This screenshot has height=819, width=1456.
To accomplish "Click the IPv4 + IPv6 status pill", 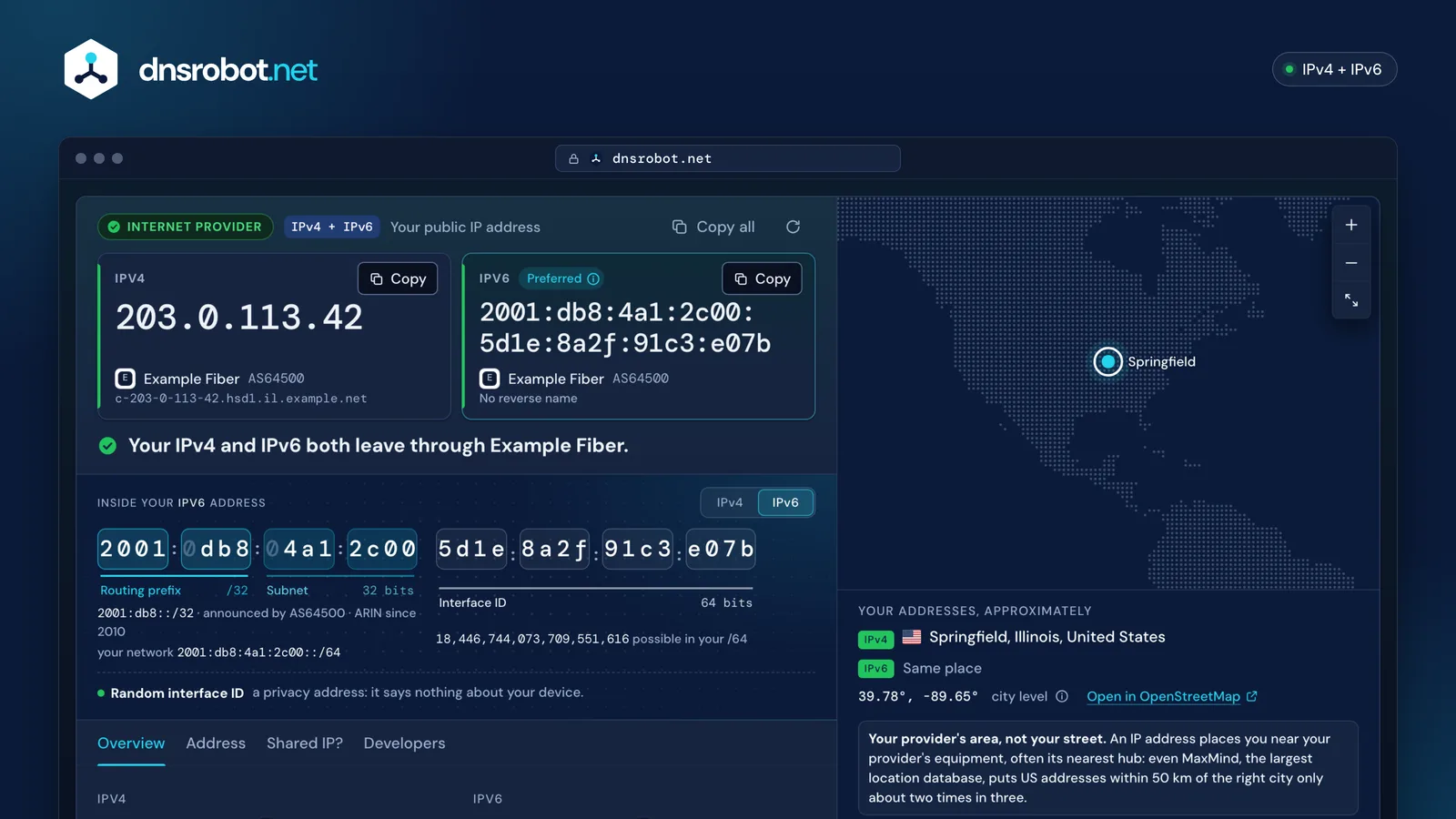I will point(1334,69).
